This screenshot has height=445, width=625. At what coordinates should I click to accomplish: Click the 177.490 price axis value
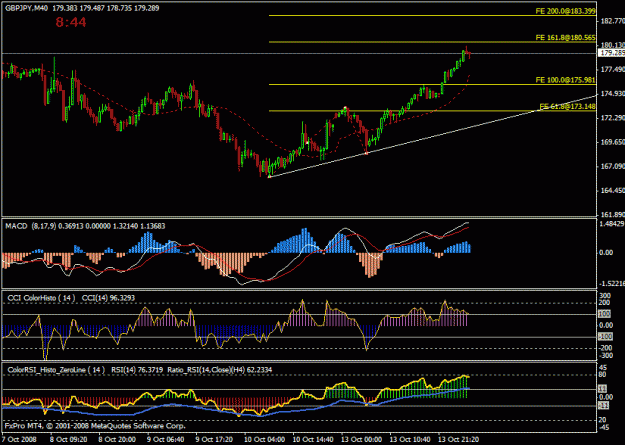[613, 69]
